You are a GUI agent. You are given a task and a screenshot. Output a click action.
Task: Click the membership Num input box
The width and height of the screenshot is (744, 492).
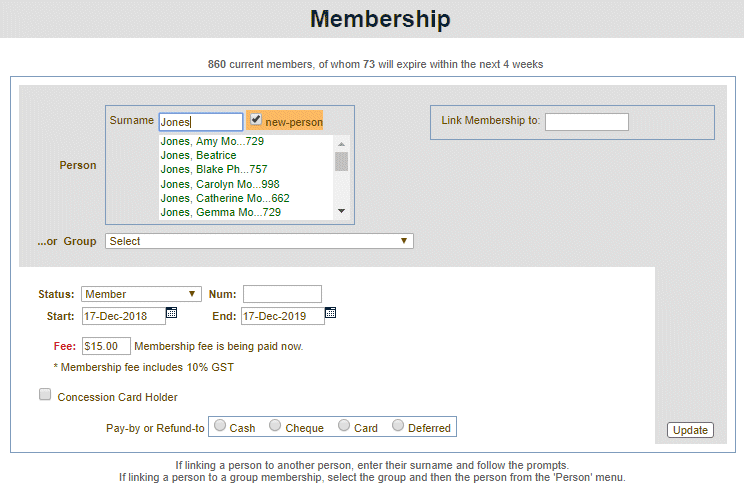tap(282, 294)
